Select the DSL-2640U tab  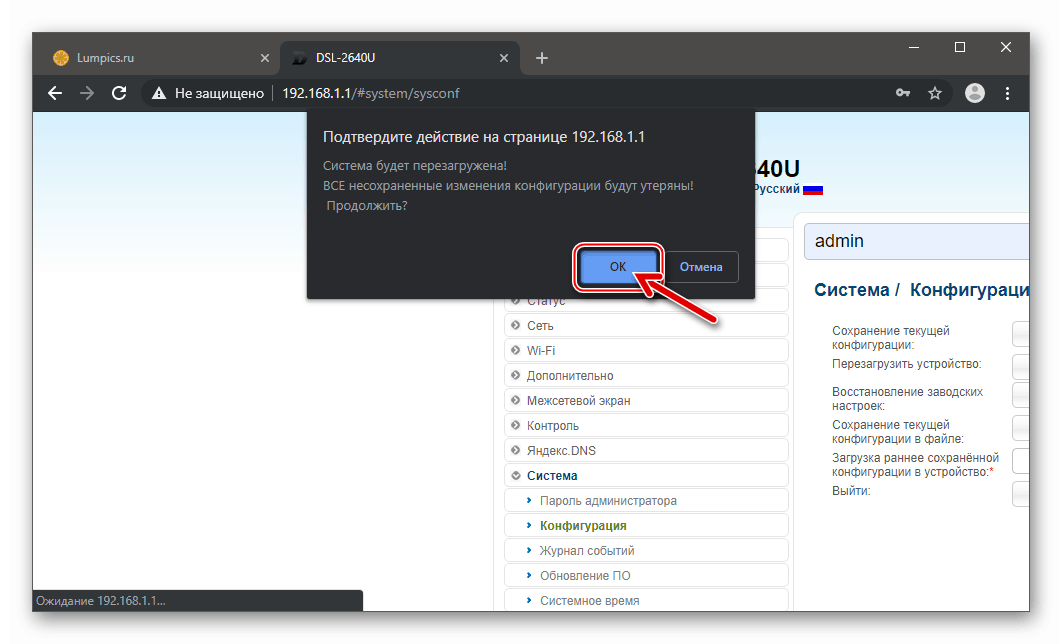coord(400,58)
